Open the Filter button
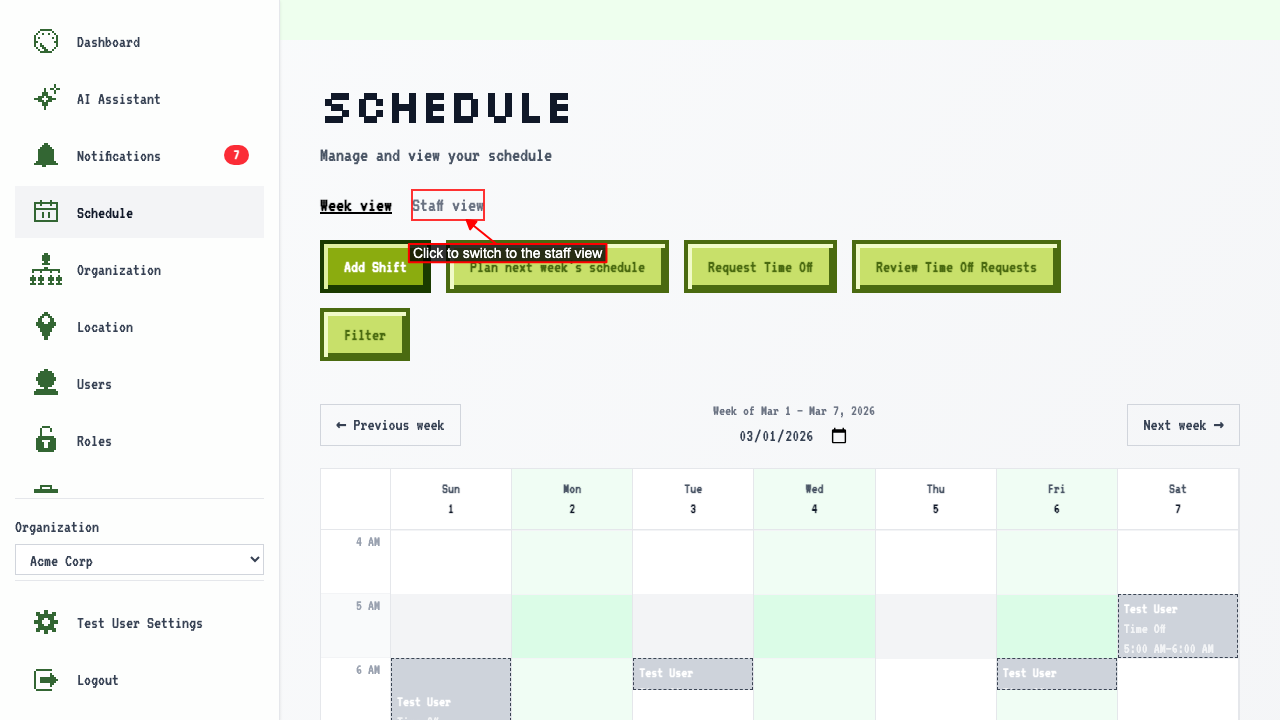Screen dimensions: 1280x720 [x=365, y=335]
